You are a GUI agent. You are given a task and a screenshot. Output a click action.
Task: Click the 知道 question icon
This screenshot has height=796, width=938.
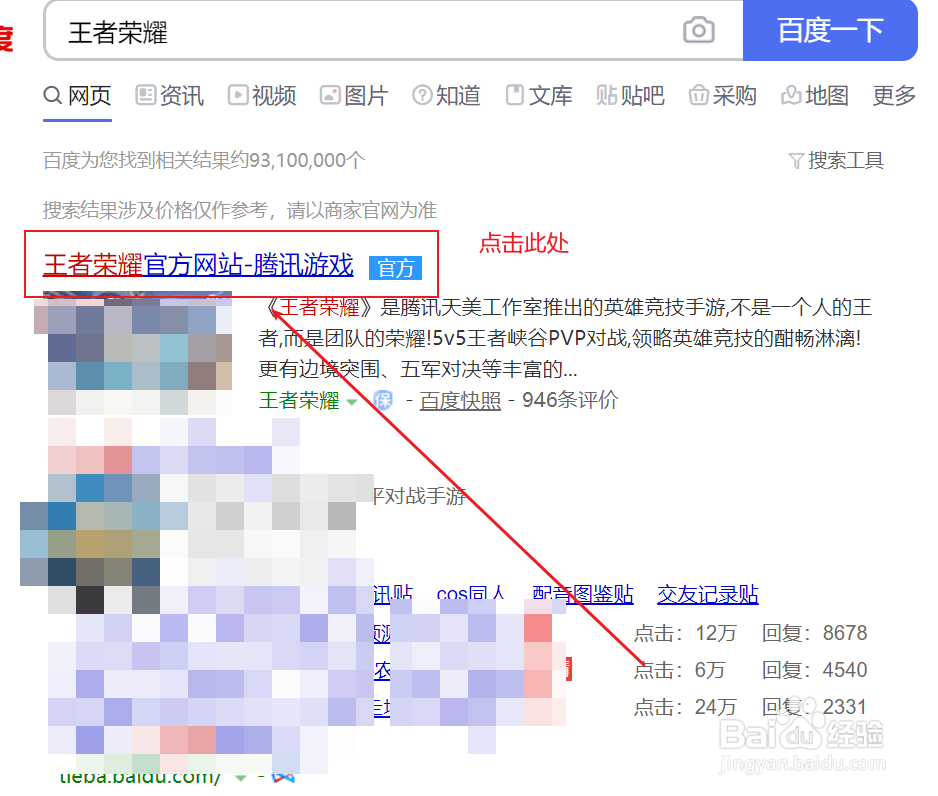pyautogui.click(x=421, y=96)
